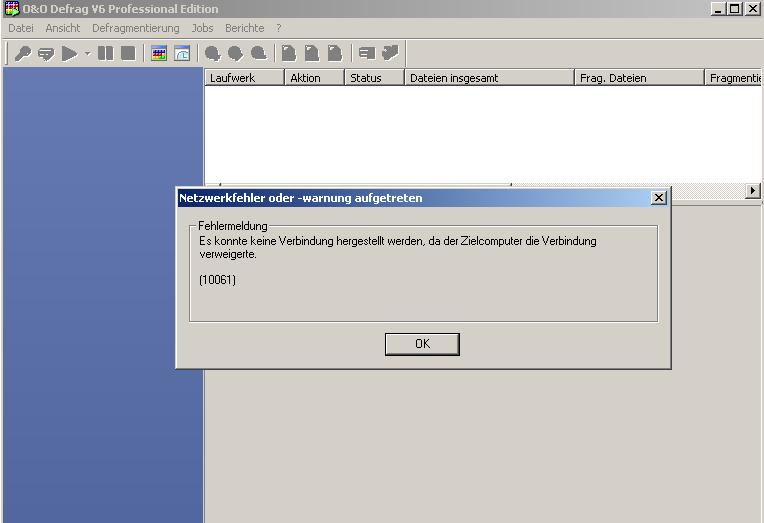The image size is (764, 523).
Task: Start defragmentation with the play button
Action: point(69,53)
